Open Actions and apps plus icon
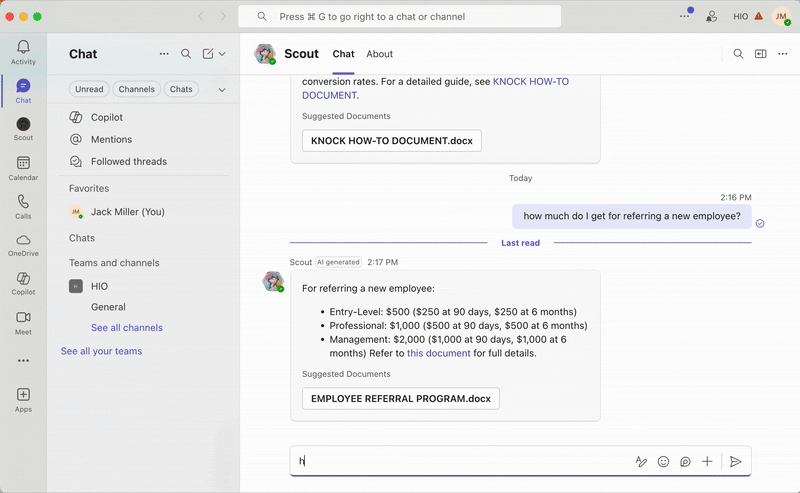Viewport: 800px width, 493px height. click(707, 461)
